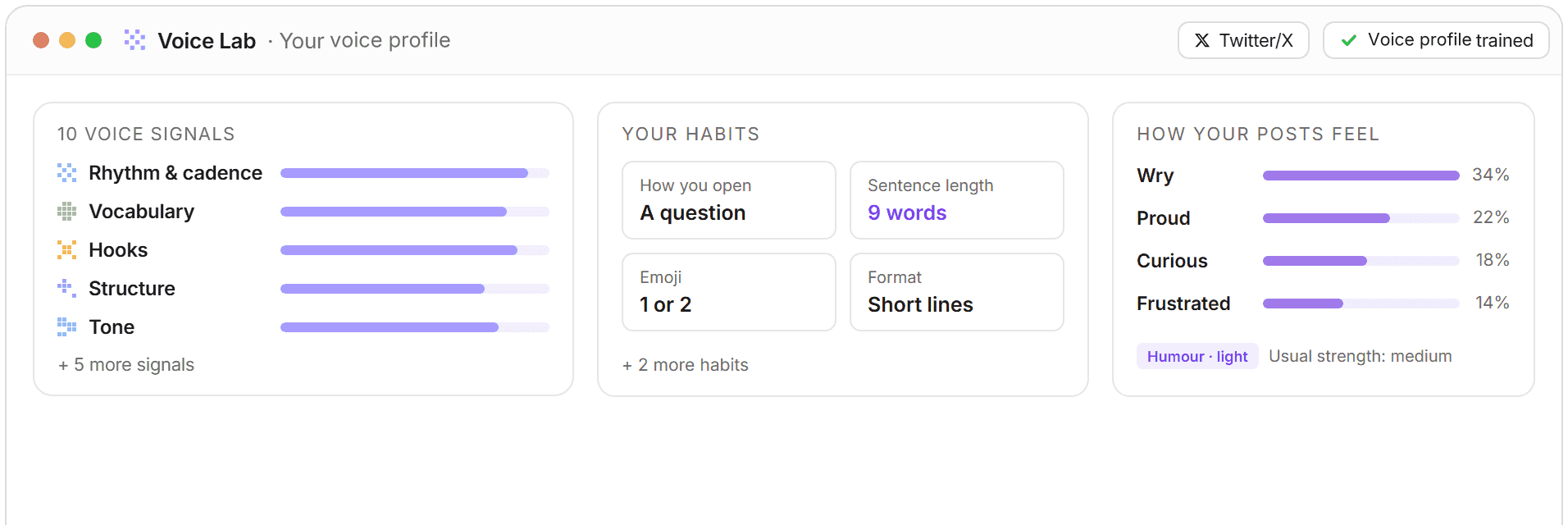The width and height of the screenshot is (1568, 525).
Task: Click the Curious feeling label
Action: pyautogui.click(x=1172, y=261)
